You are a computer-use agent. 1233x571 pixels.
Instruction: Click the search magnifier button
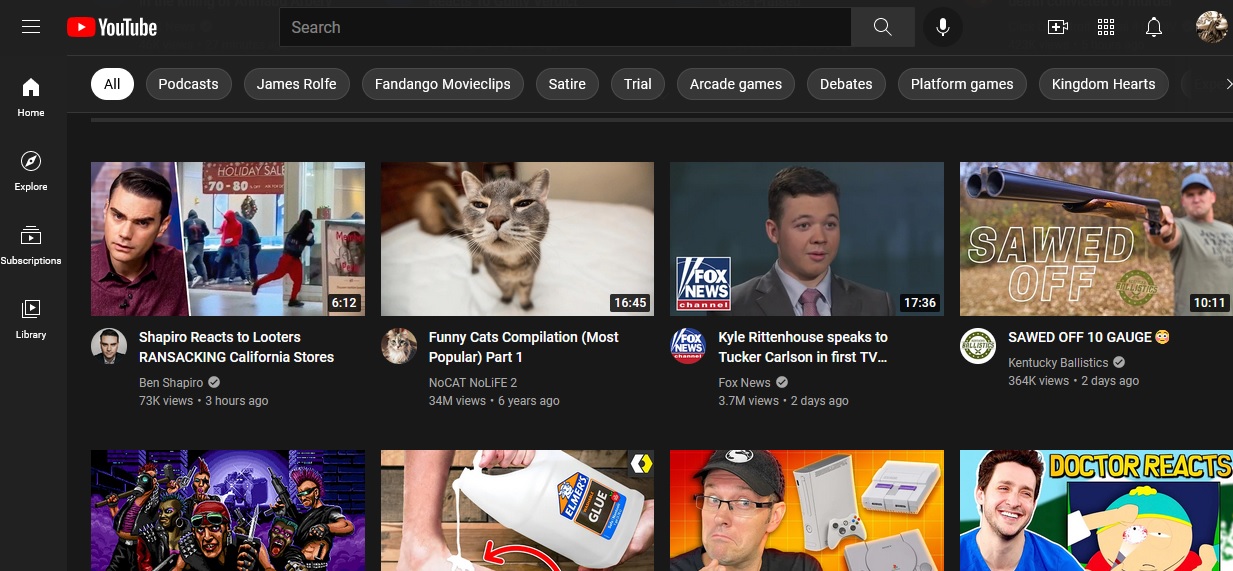click(882, 27)
